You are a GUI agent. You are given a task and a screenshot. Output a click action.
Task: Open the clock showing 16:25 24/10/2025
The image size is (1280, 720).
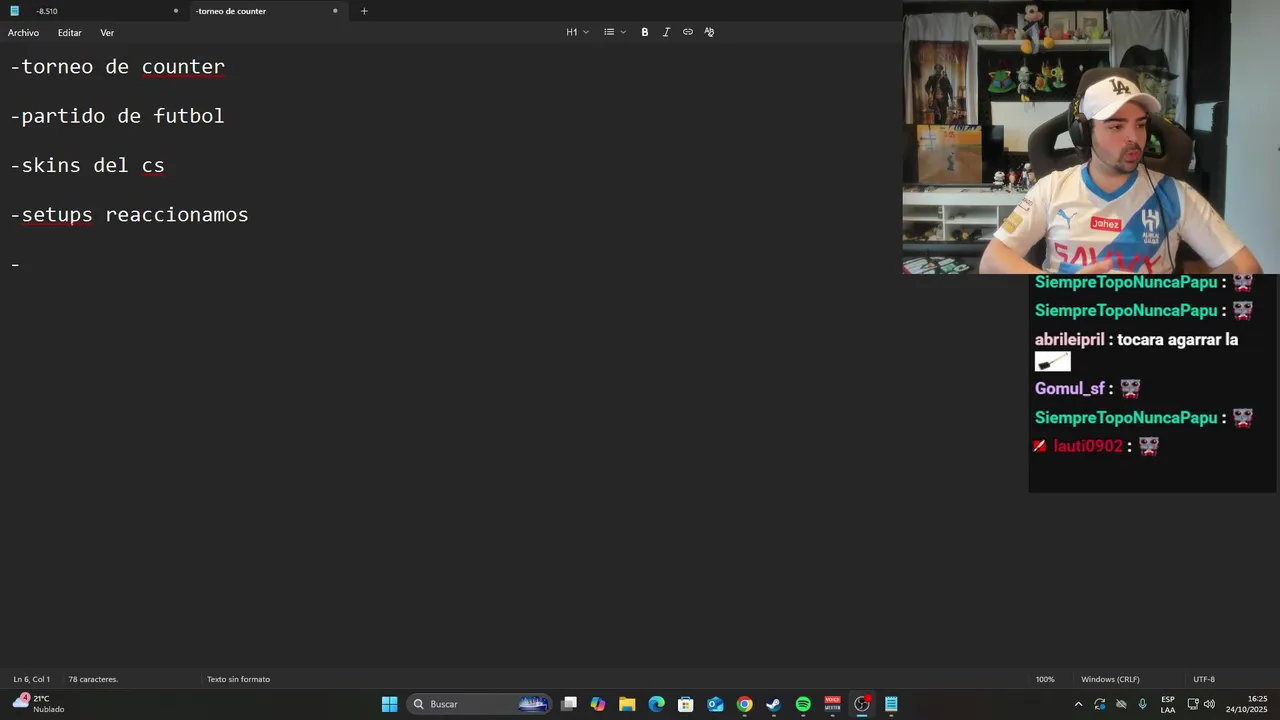pos(1247,704)
